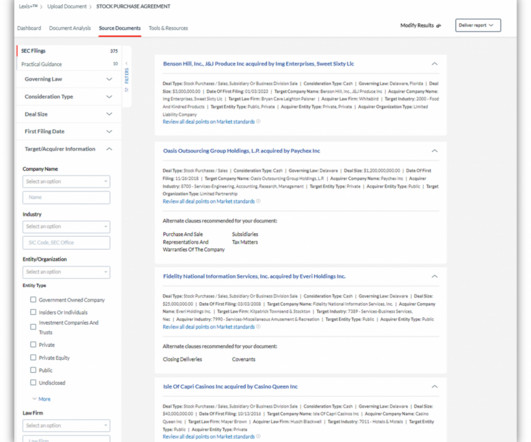531x442 pixels.
Task: Select the Source Documents tab
Action: [120, 28]
